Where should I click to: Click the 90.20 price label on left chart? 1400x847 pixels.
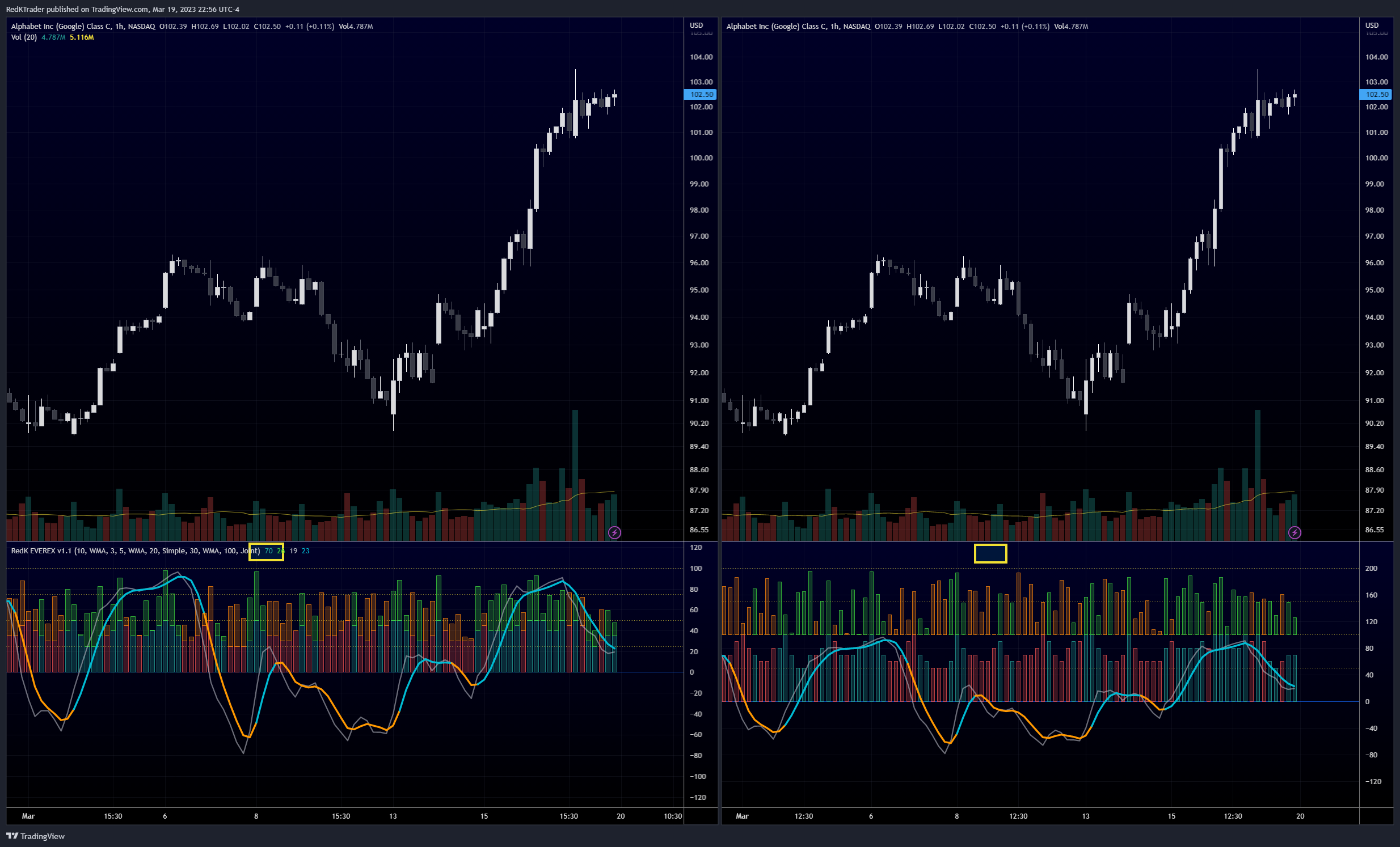point(699,423)
